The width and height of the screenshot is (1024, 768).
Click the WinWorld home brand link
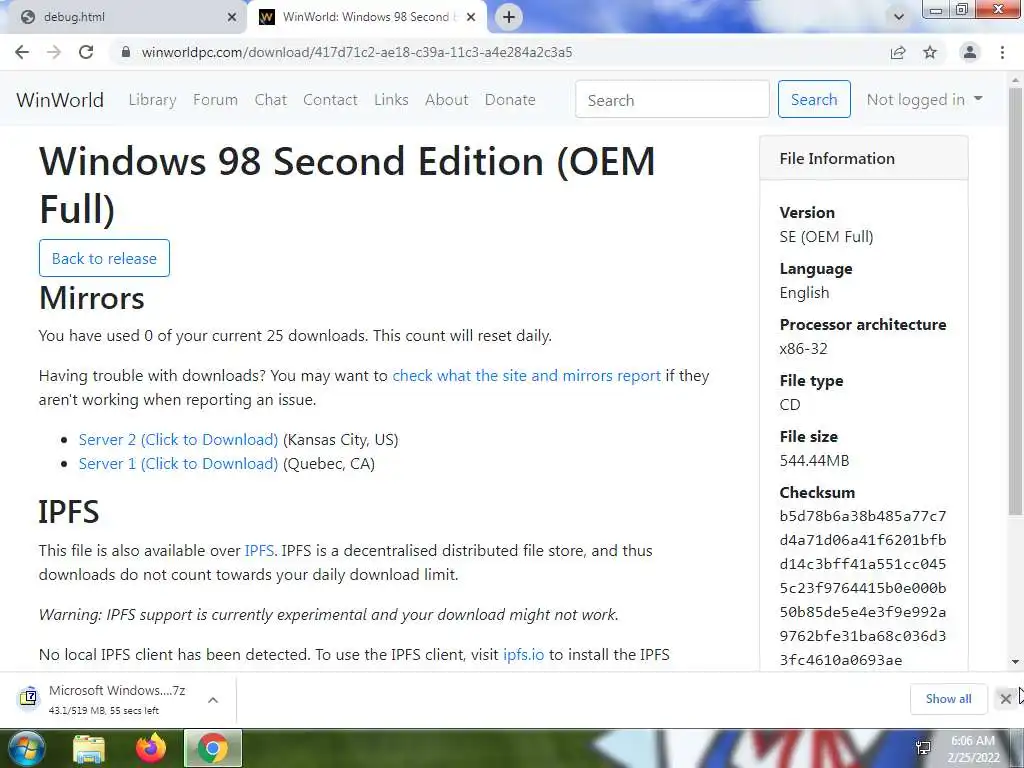60,100
